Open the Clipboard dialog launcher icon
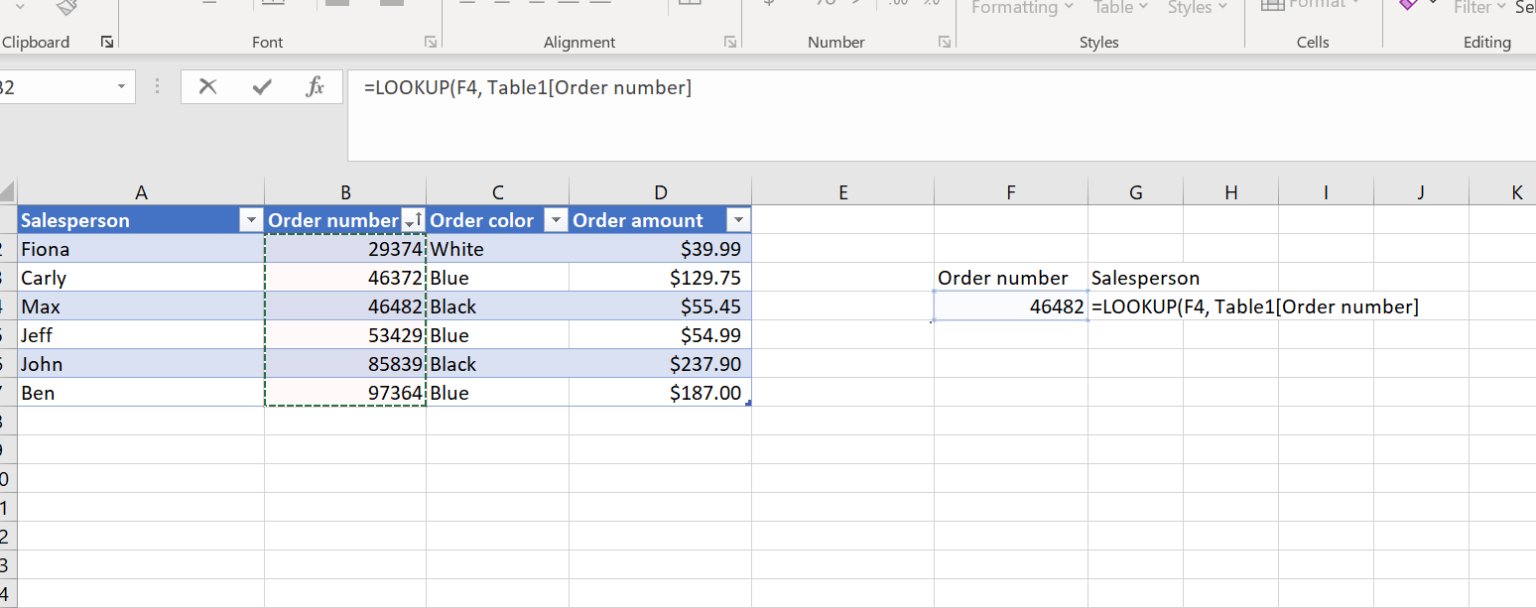This screenshot has width=1536, height=608. [x=107, y=41]
